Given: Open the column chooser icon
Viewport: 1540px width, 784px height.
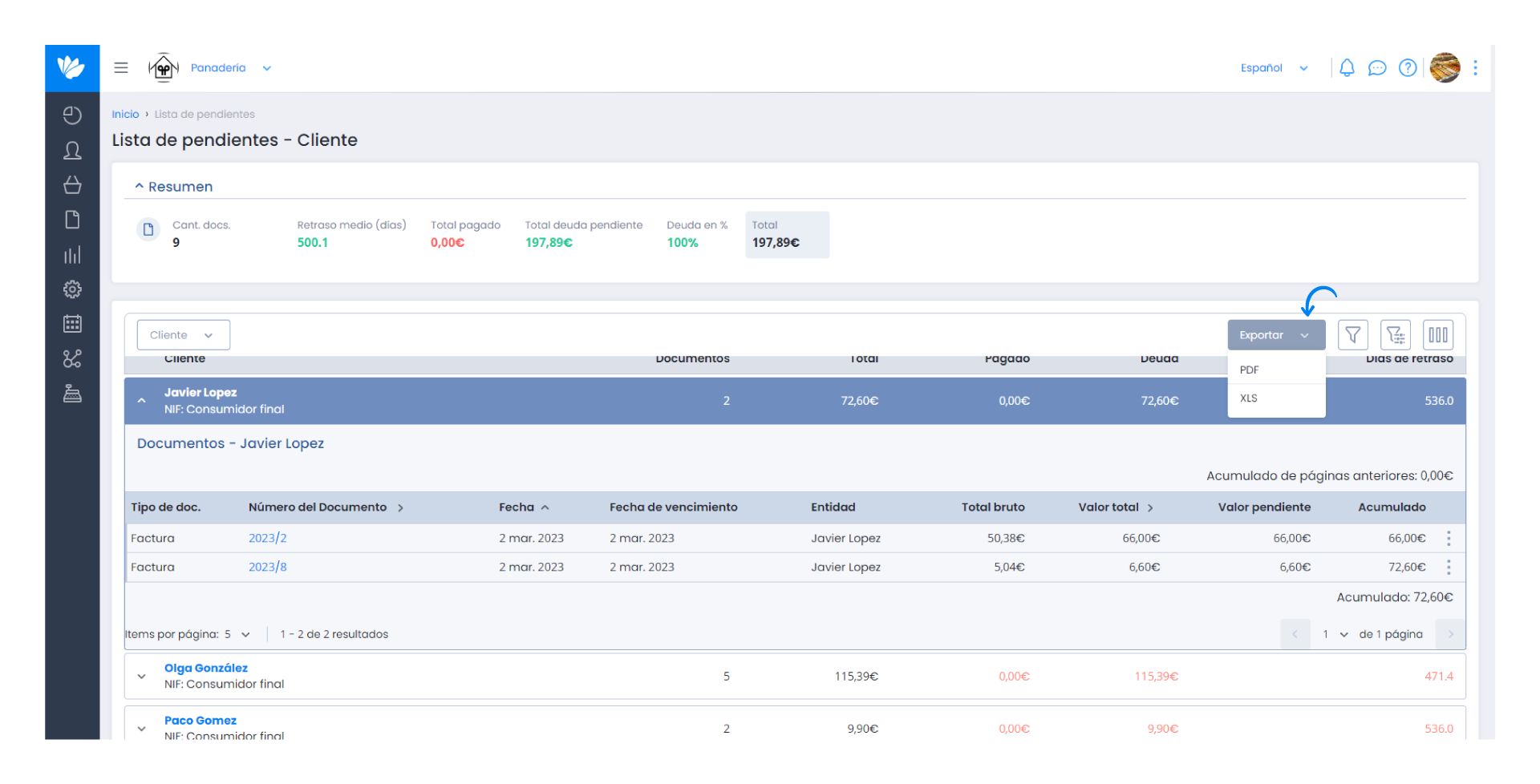Looking at the screenshot, I should [x=1438, y=335].
